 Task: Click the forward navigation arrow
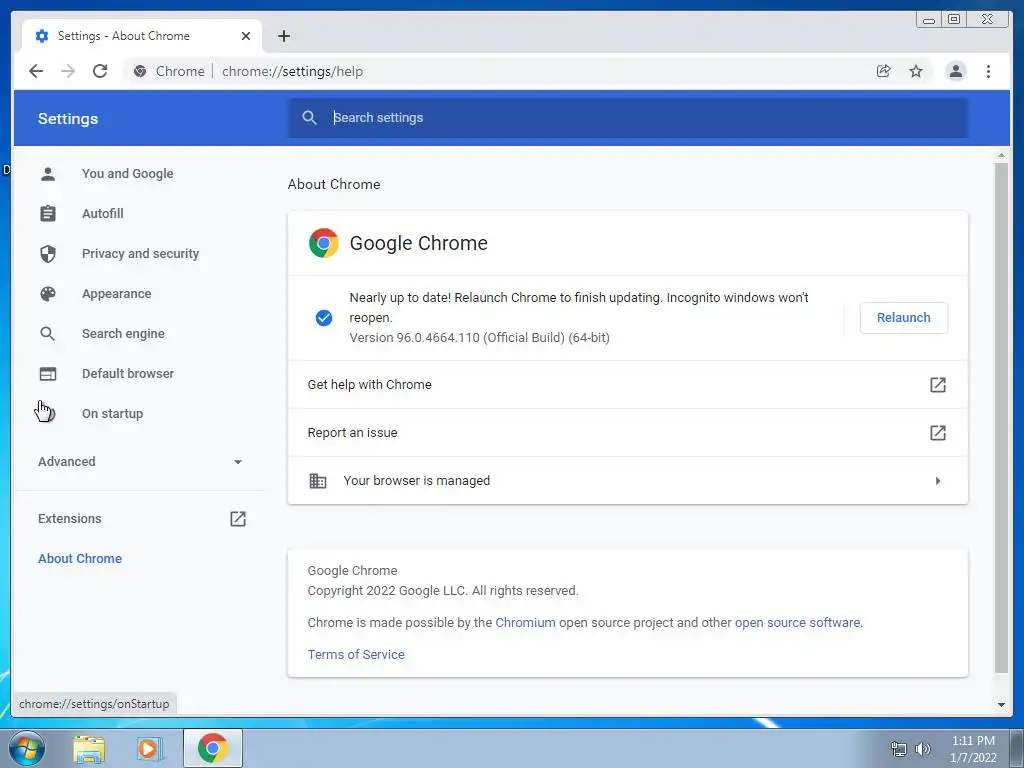point(68,71)
